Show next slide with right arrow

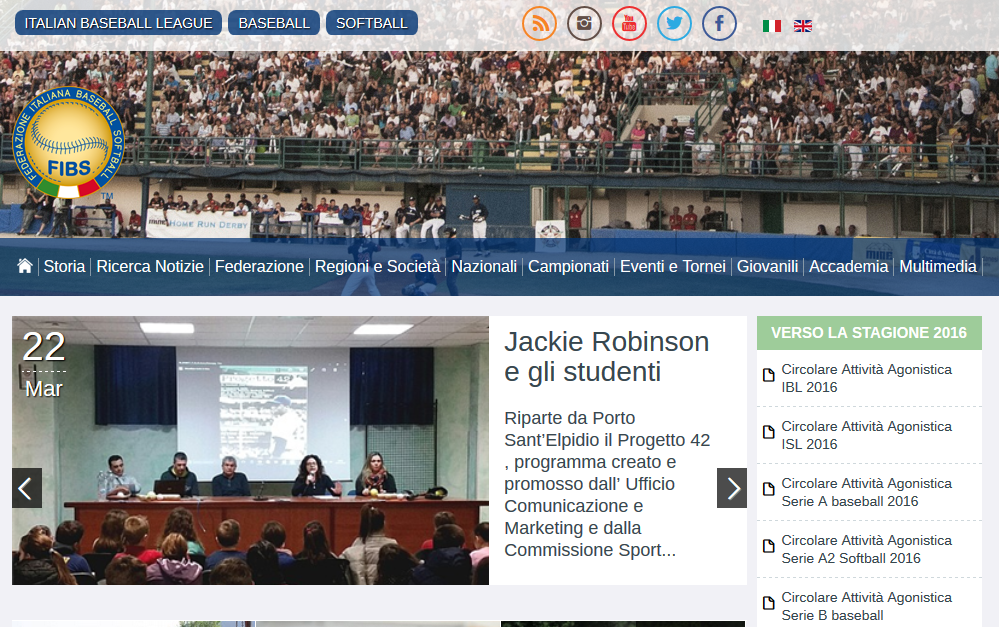(x=732, y=488)
